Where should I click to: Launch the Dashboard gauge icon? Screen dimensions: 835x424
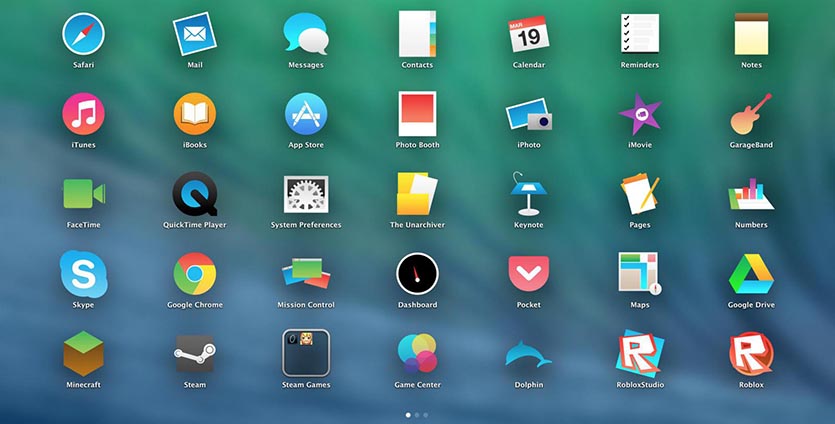417,274
